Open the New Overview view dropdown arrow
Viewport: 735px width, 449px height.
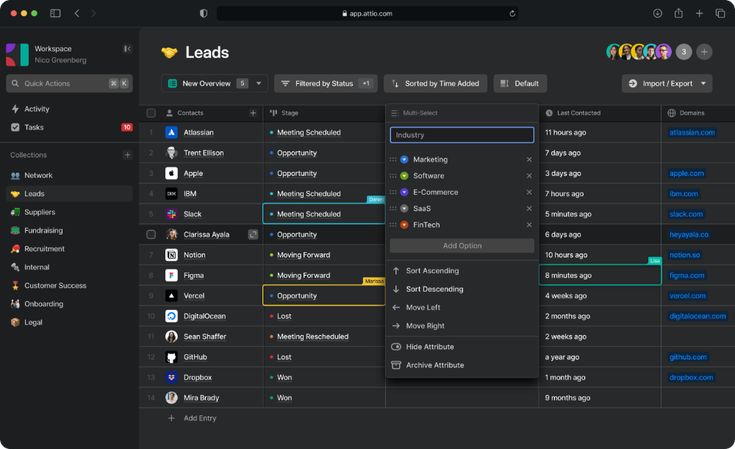coord(259,83)
